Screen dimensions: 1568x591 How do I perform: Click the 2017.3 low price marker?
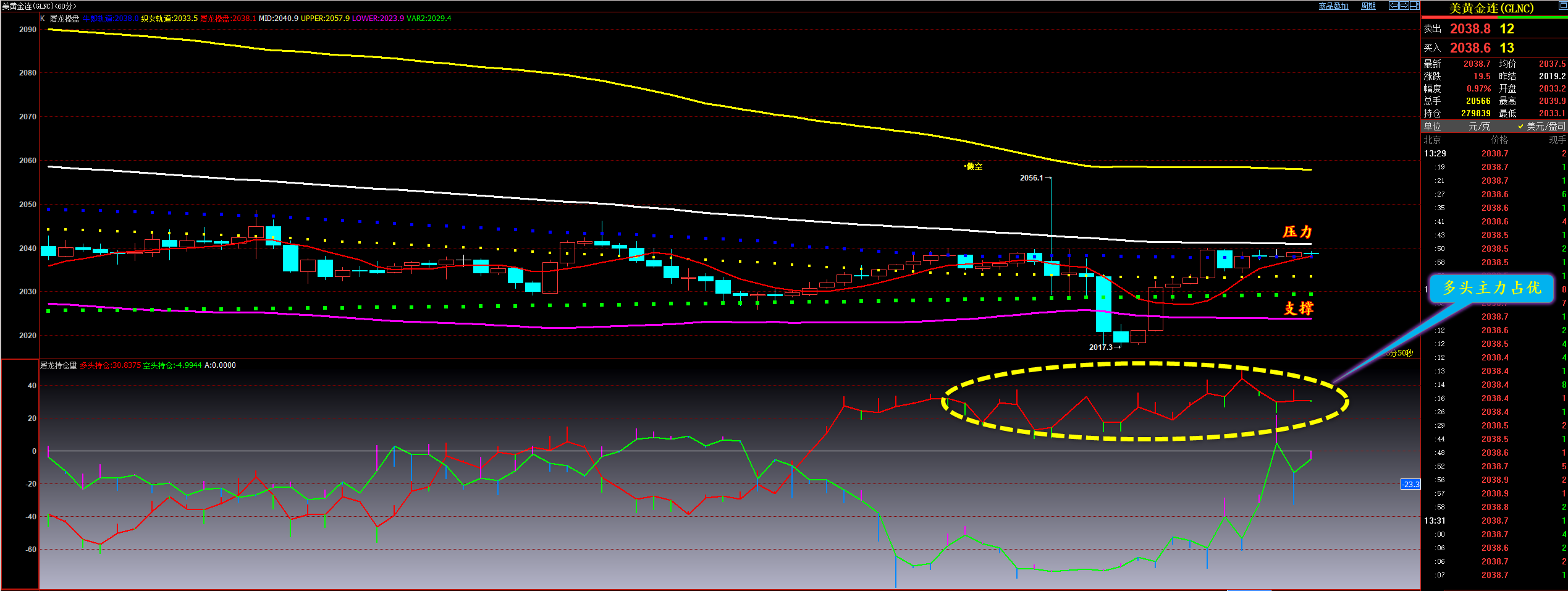pos(1100,347)
